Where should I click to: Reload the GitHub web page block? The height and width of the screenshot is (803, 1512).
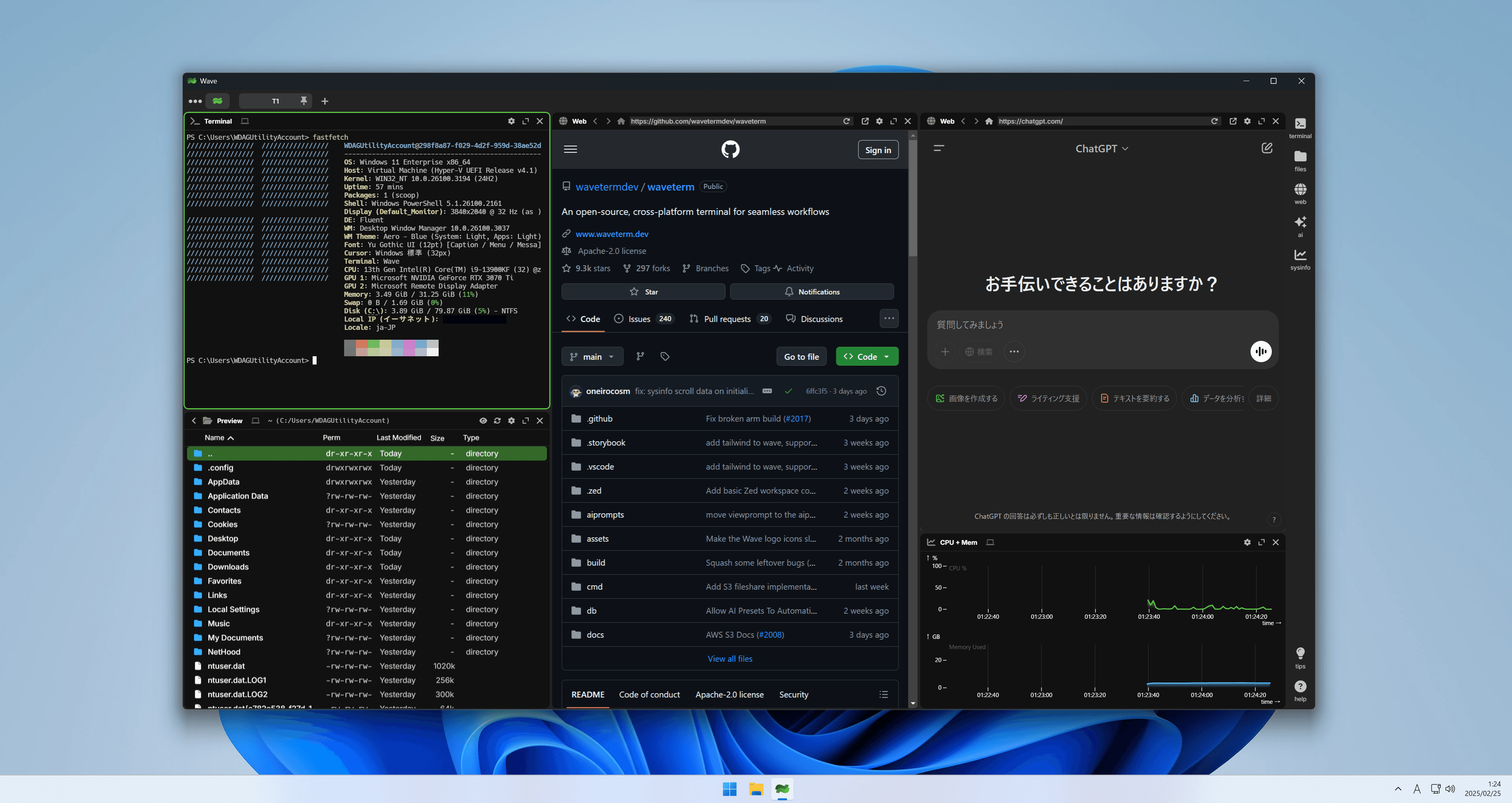coord(847,121)
